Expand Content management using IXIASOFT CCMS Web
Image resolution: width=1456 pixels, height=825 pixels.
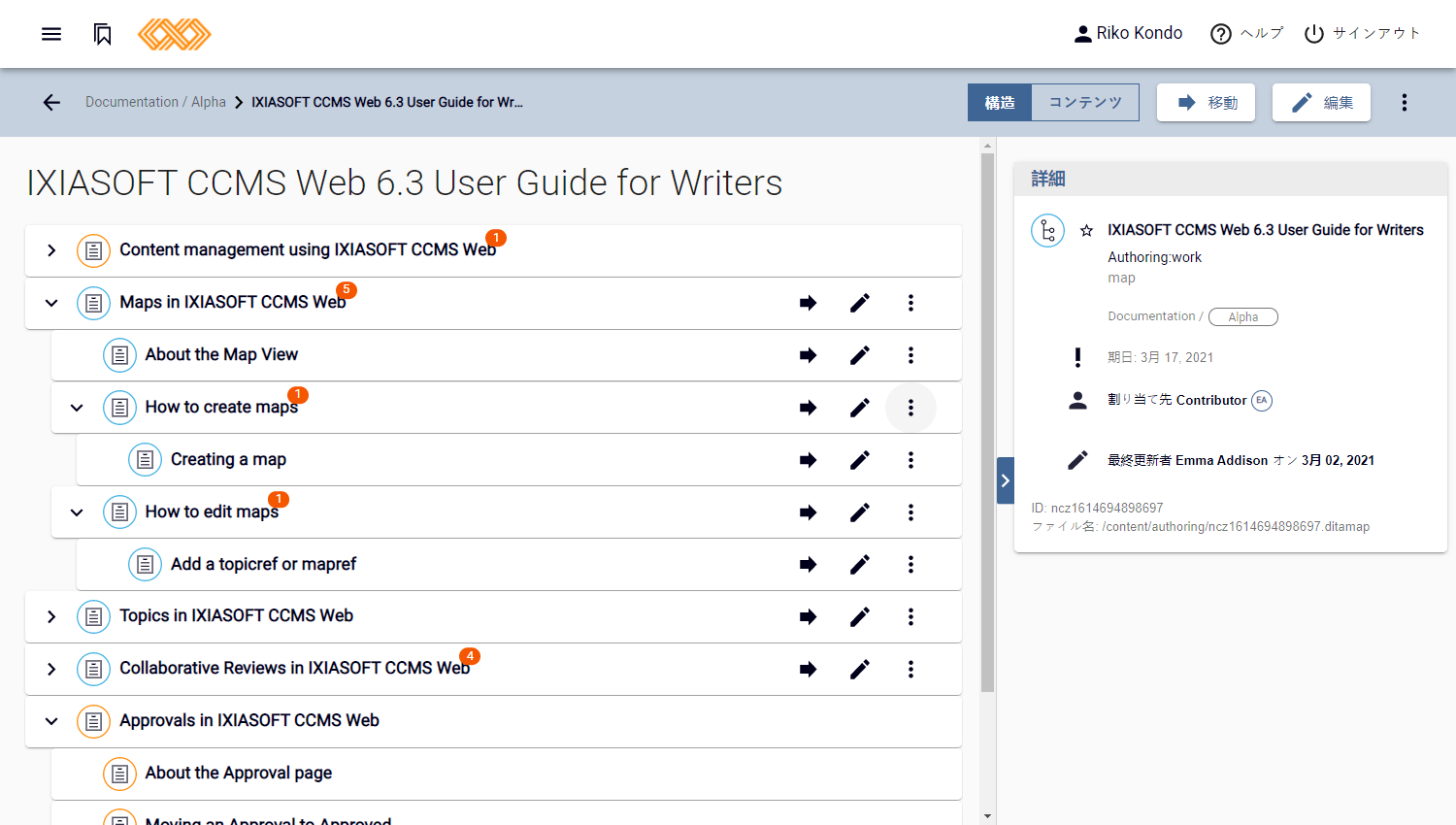(51, 250)
